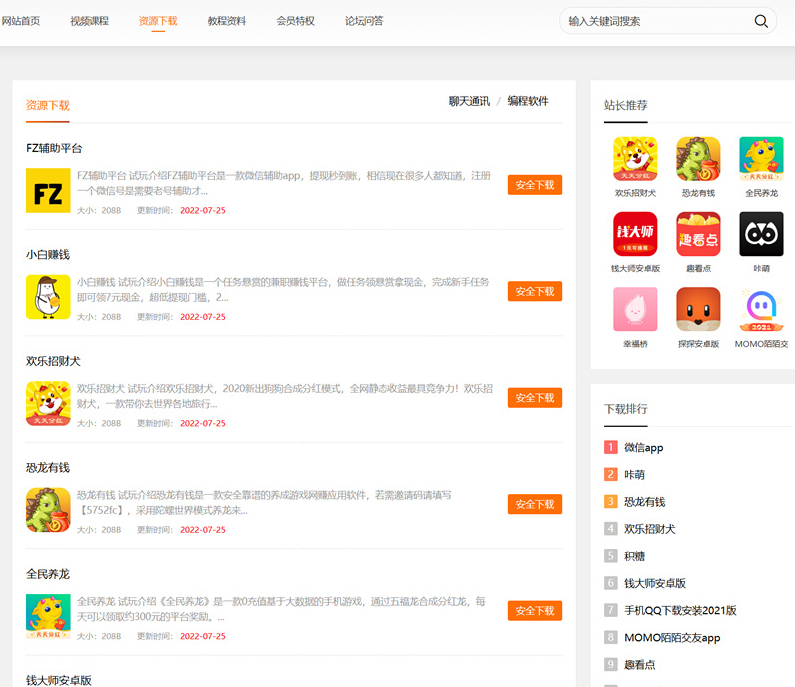Select 全民养龙 icon in 站长推荐
This screenshot has width=795, height=687.
coord(761,159)
